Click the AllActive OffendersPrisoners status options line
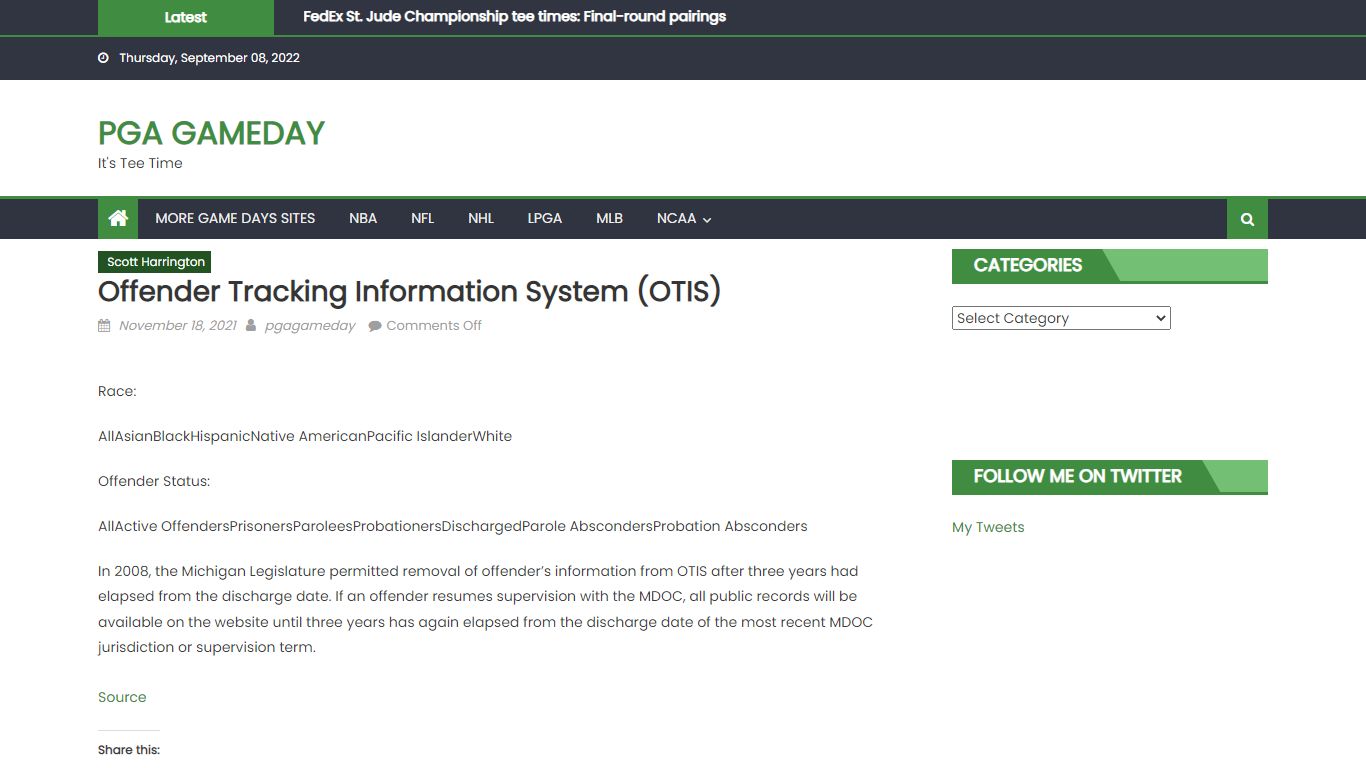This screenshot has height=768, width=1366. pyautogui.click(x=453, y=526)
